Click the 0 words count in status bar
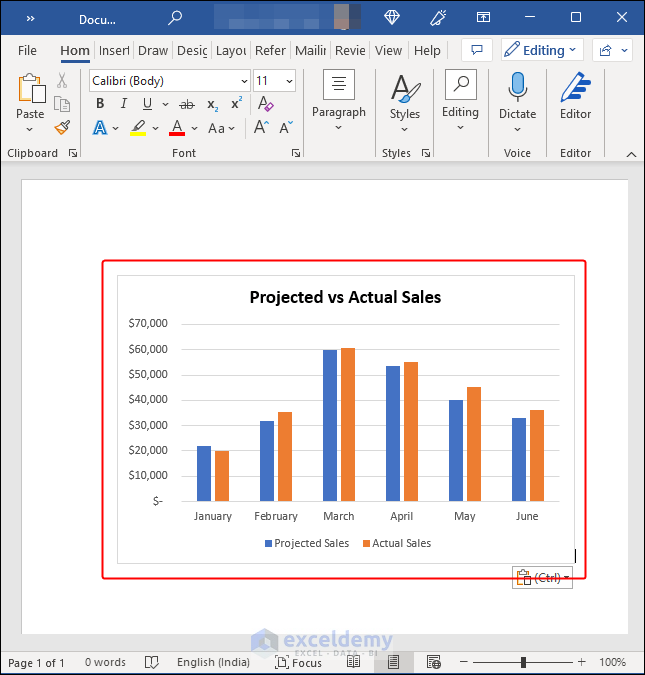 point(105,662)
